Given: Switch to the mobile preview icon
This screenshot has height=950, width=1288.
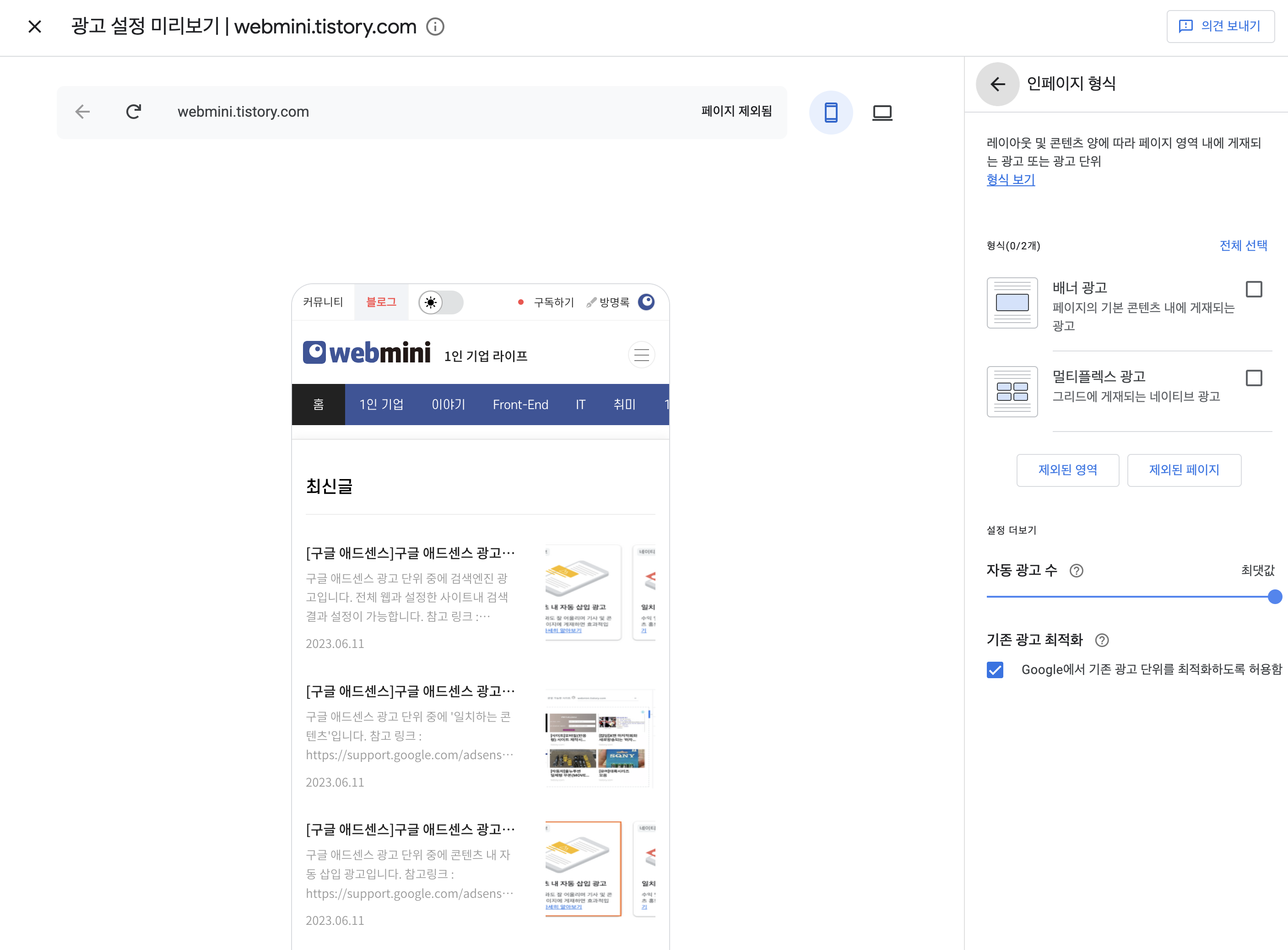Looking at the screenshot, I should 831,112.
